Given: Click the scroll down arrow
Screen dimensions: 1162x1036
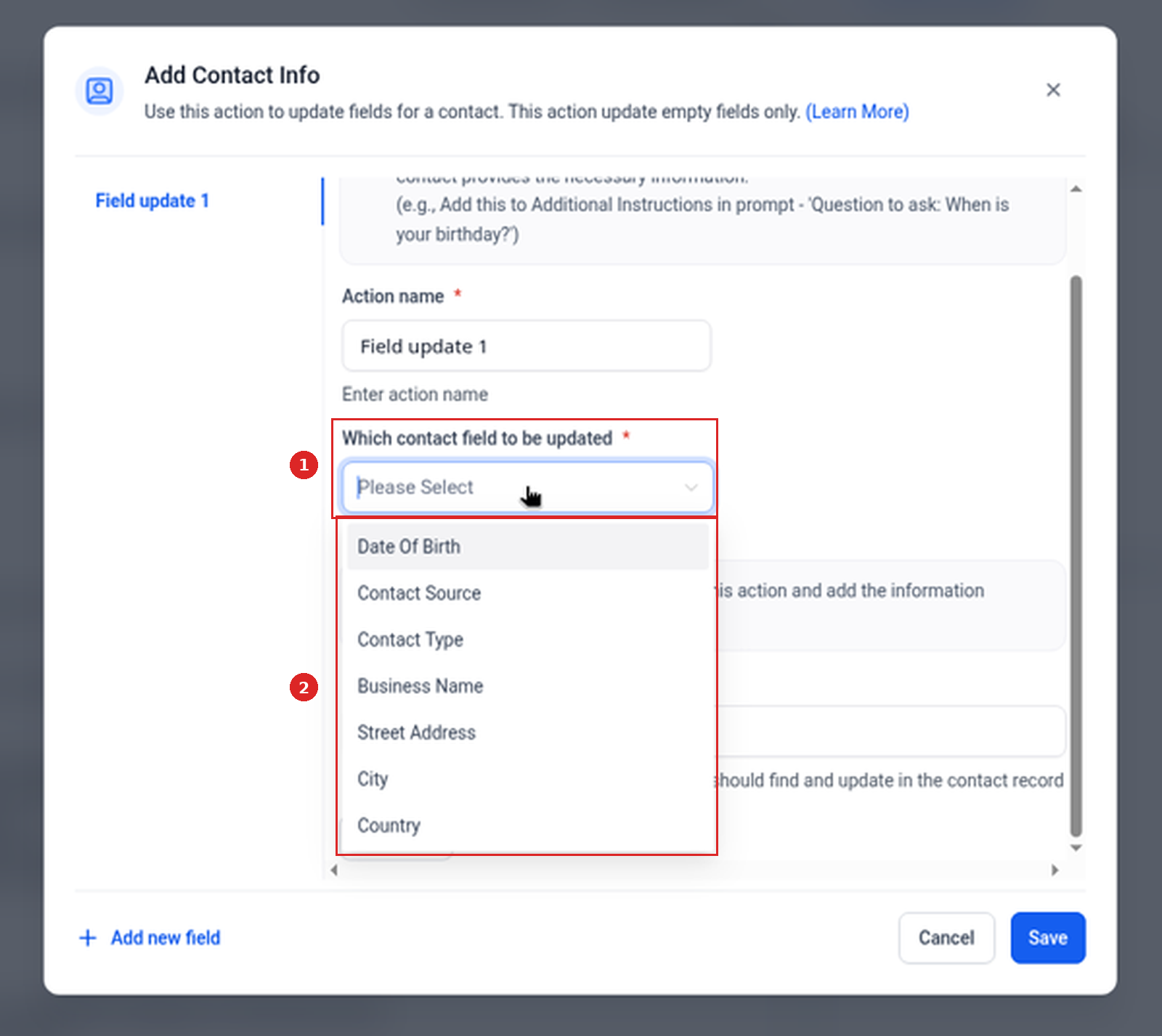Looking at the screenshot, I should (1076, 848).
